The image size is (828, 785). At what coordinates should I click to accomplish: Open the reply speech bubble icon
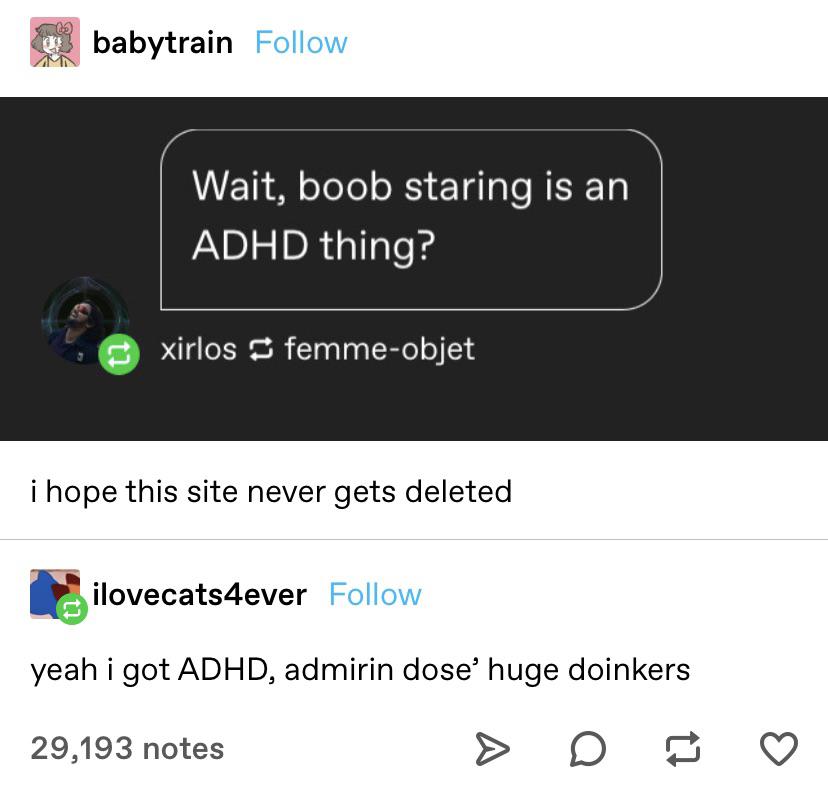point(588,748)
